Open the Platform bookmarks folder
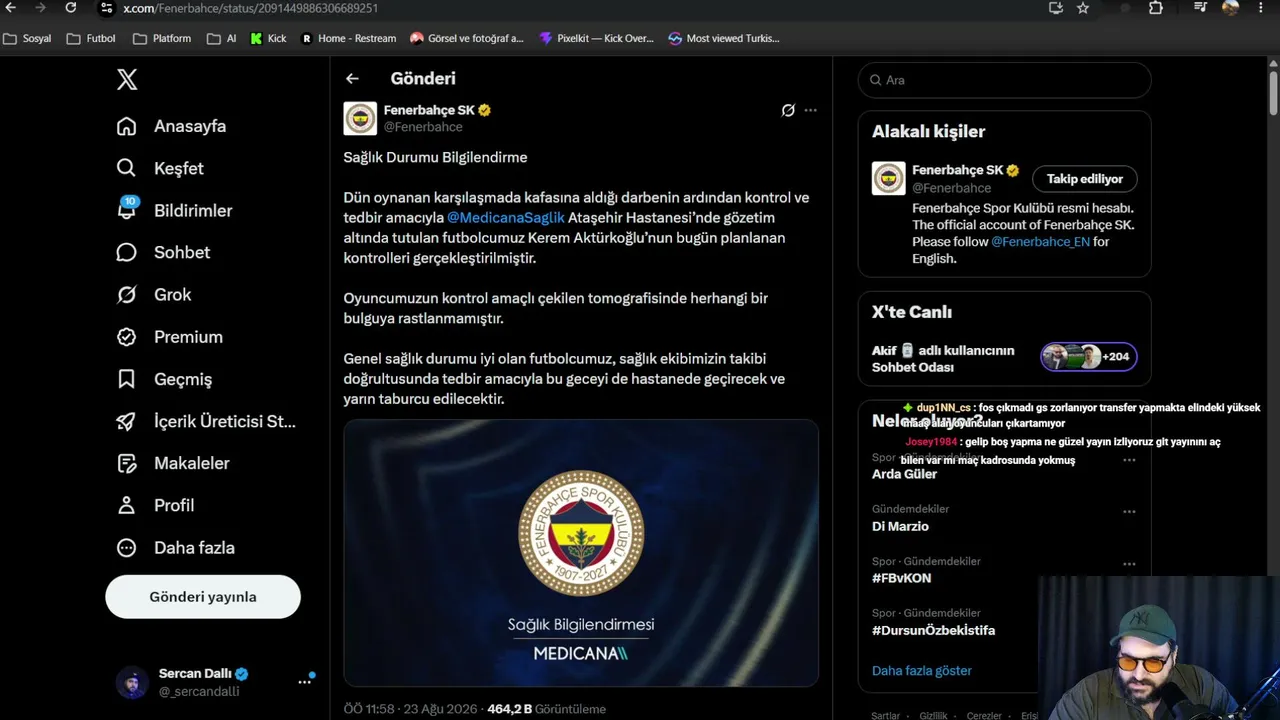 [162, 38]
